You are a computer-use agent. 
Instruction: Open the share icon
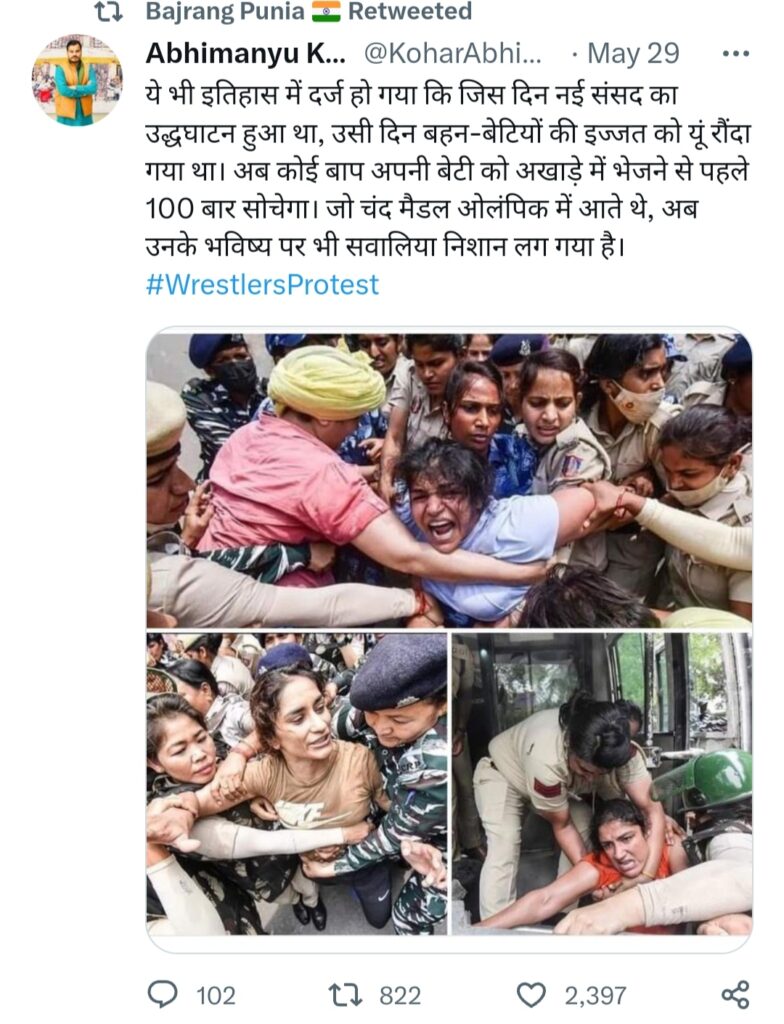[734, 995]
